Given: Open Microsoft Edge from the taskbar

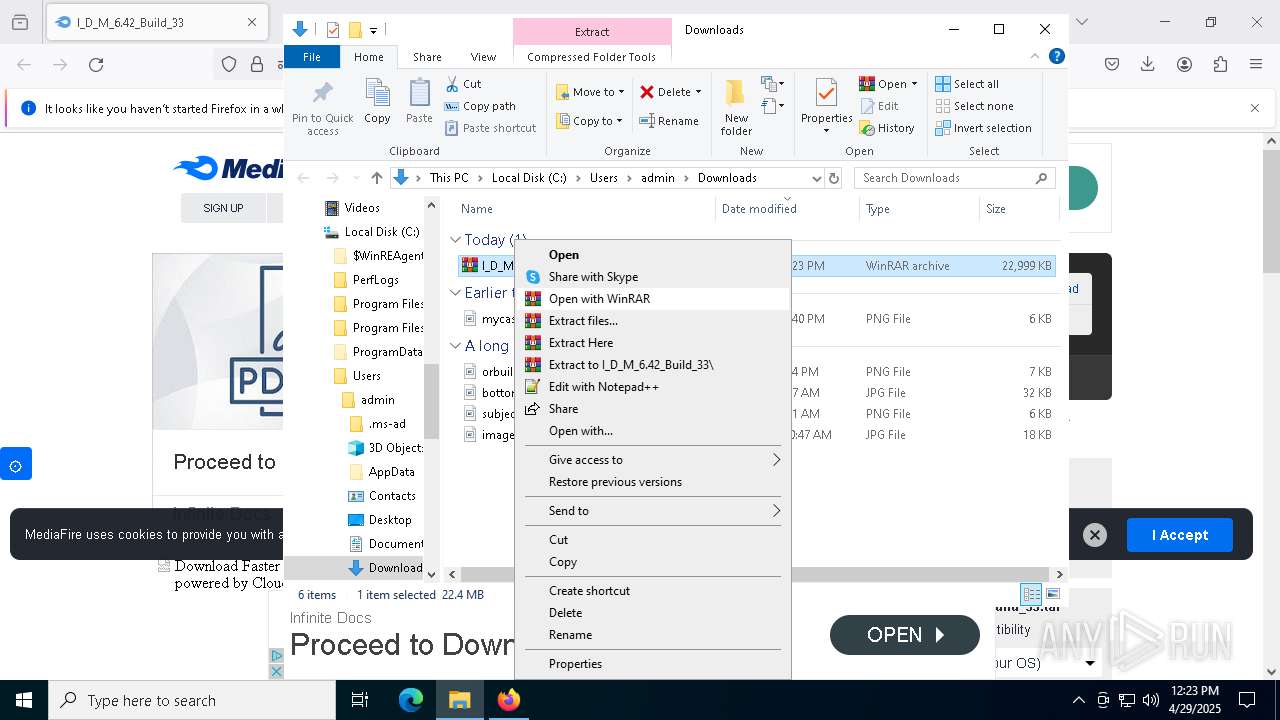Looking at the screenshot, I should [x=411, y=700].
